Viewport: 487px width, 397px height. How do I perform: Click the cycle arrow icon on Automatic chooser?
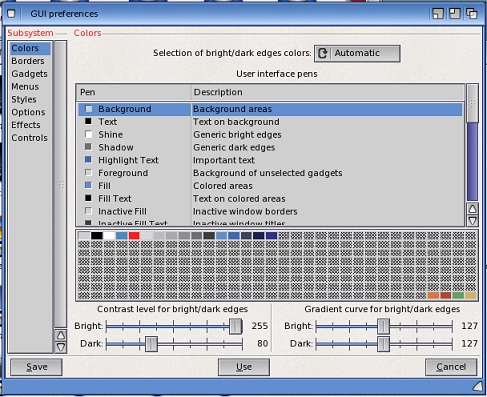[322, 53]
